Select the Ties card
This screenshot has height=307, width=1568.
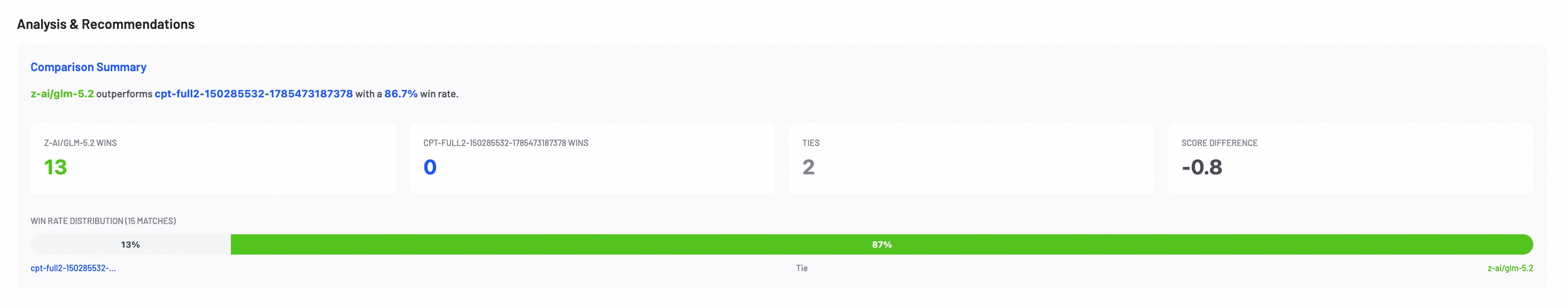(x=972, y=159)
